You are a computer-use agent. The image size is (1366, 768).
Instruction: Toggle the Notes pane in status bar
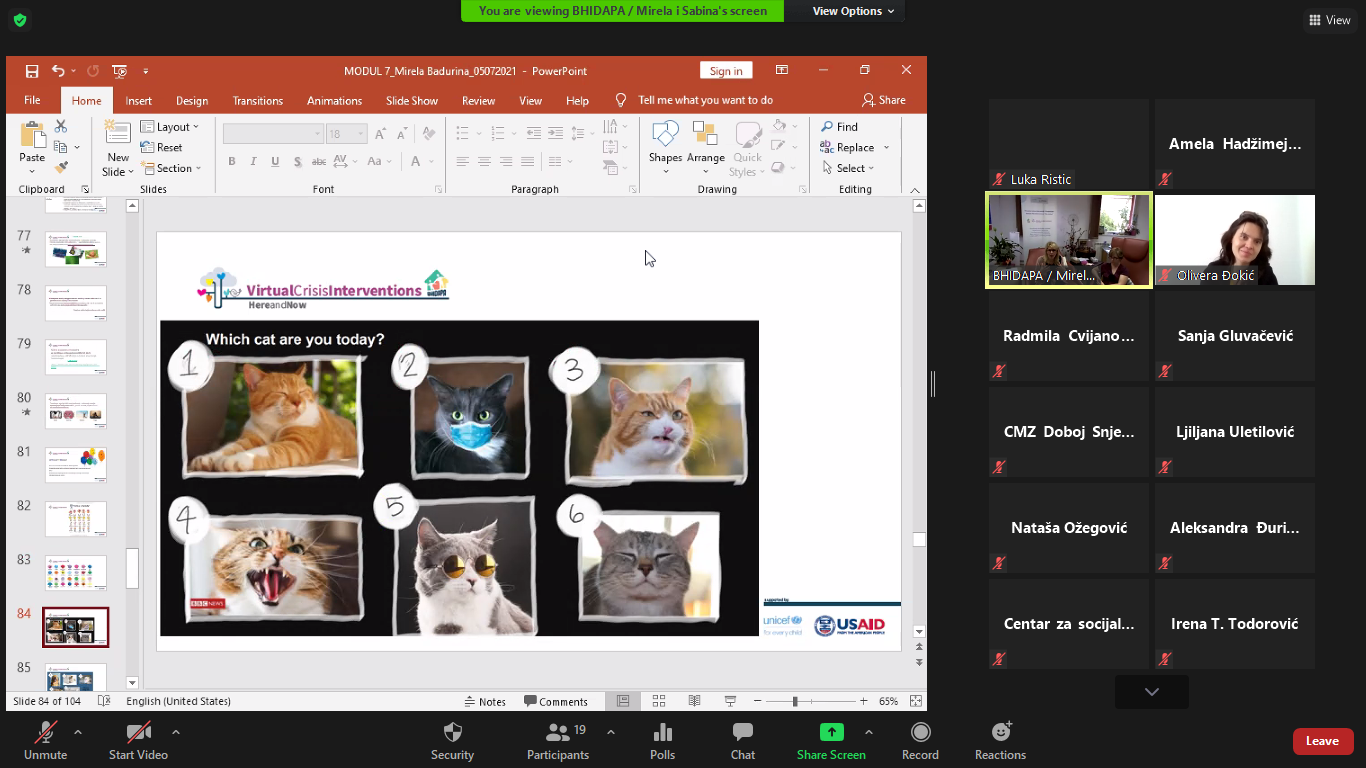tap(485, 702)
